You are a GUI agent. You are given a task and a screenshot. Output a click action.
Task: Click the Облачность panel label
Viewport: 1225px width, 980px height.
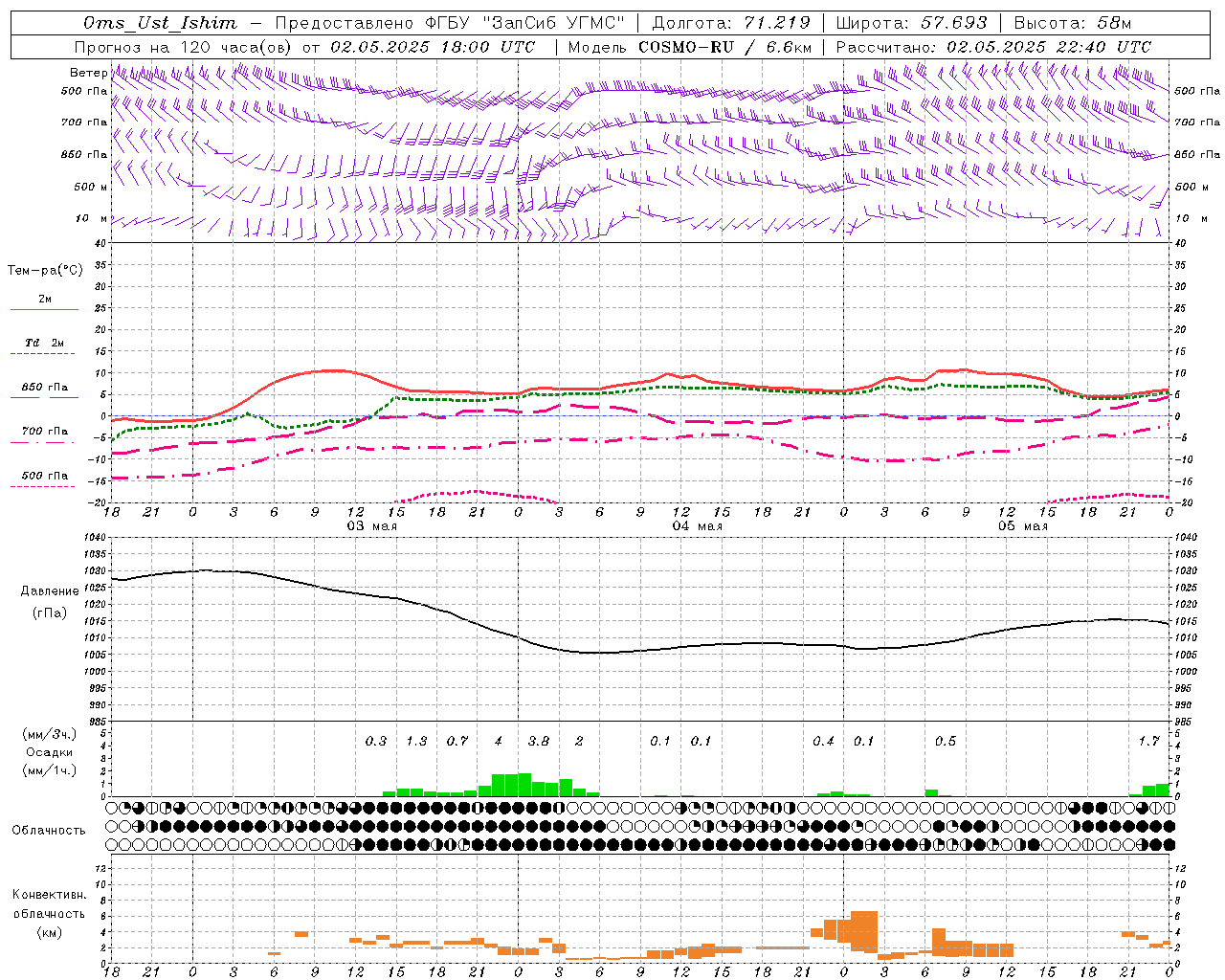pos(49,830)
